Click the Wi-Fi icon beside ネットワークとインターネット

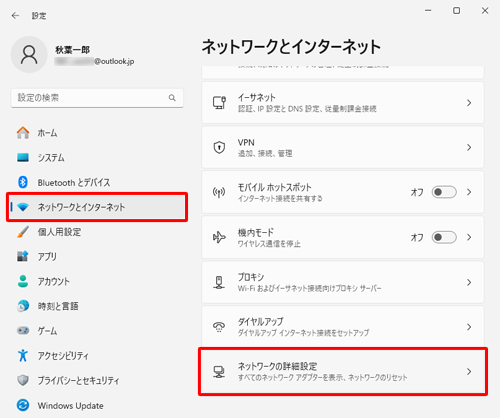23,207
